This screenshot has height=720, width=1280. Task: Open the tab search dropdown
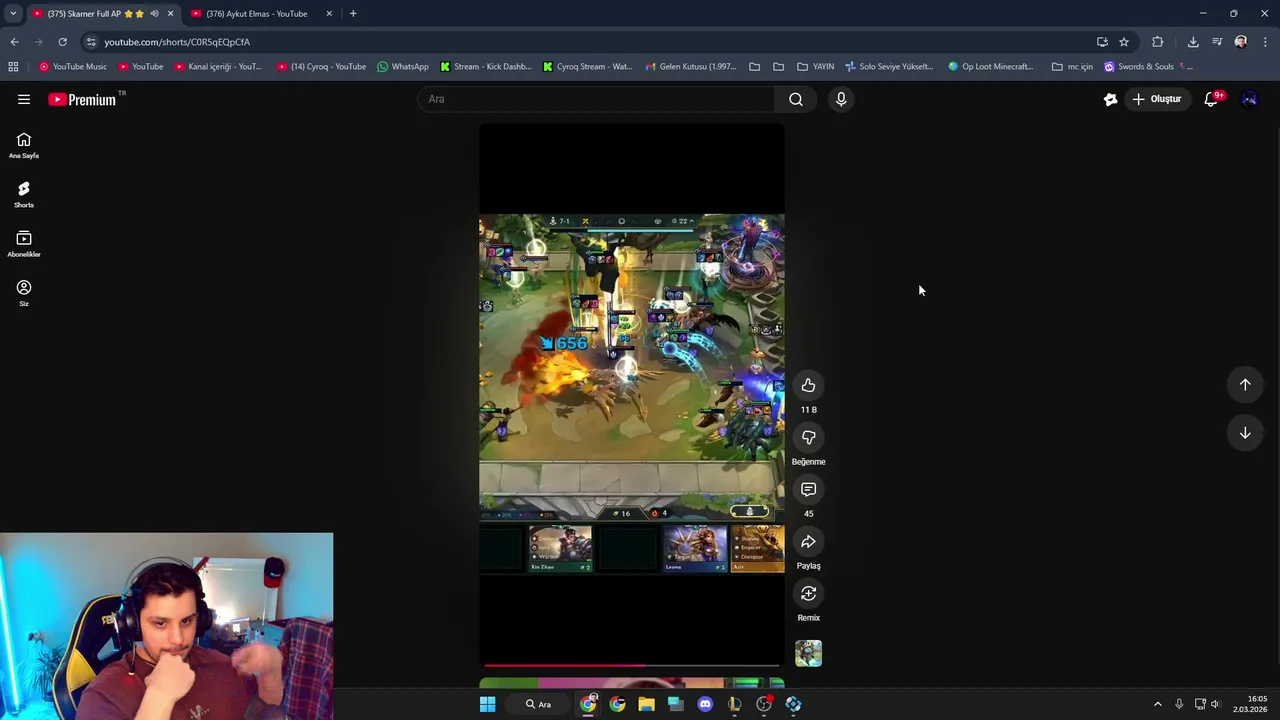pos(13,14)
